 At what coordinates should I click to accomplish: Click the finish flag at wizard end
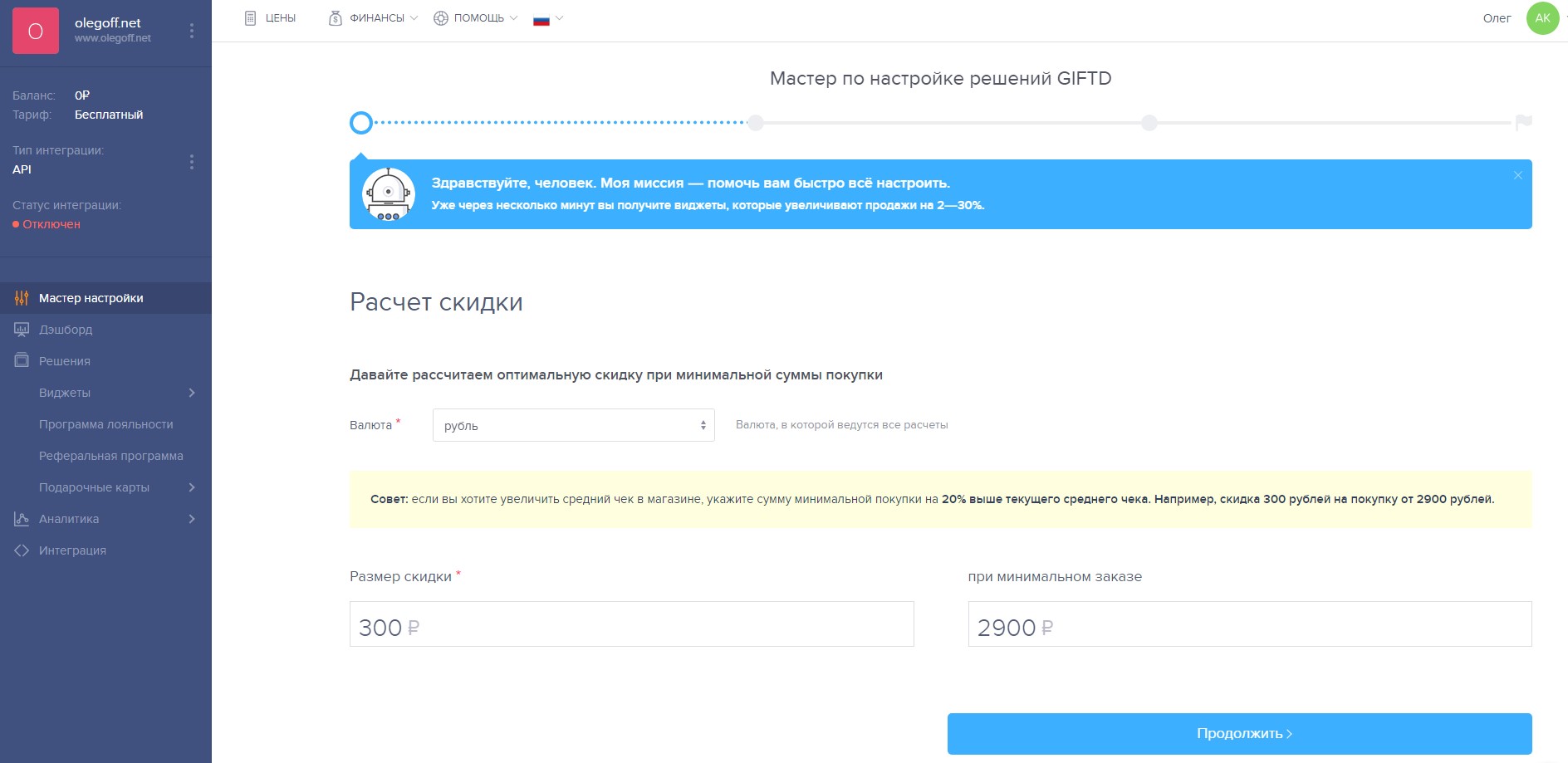[1523, 123]
